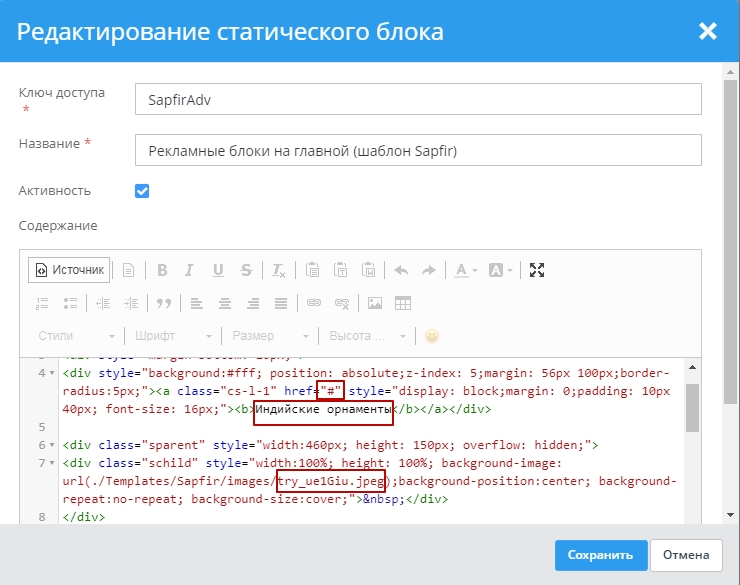Screen dimensions: 740x585
Task: Click the Отмена cancel button
Action: coord(686,555)
